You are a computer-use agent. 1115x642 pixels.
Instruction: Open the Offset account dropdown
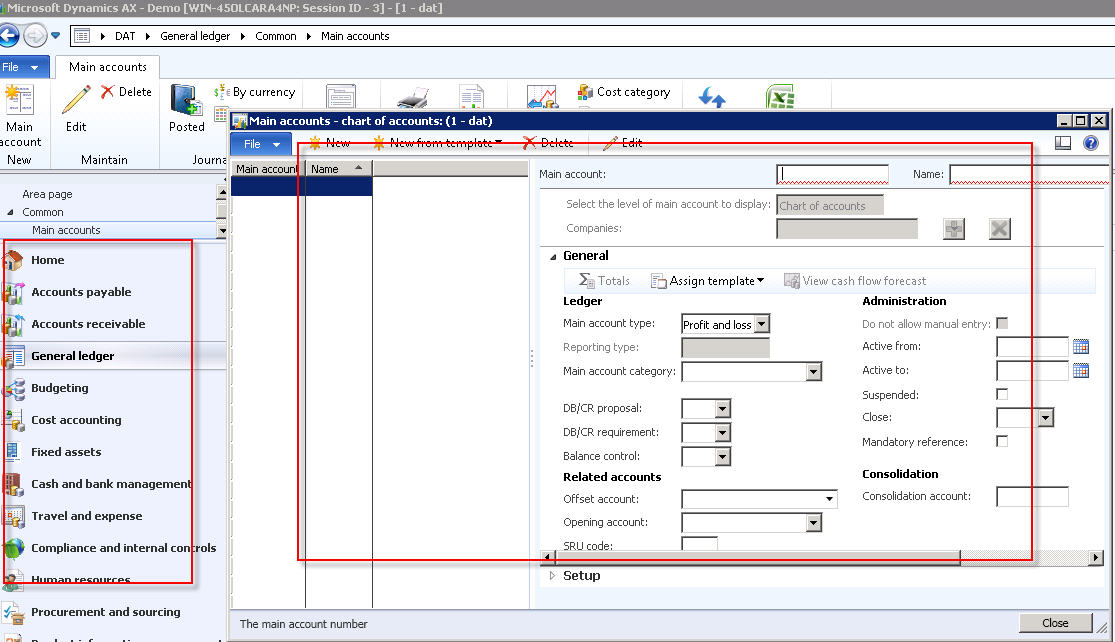(x=829, y=499)
